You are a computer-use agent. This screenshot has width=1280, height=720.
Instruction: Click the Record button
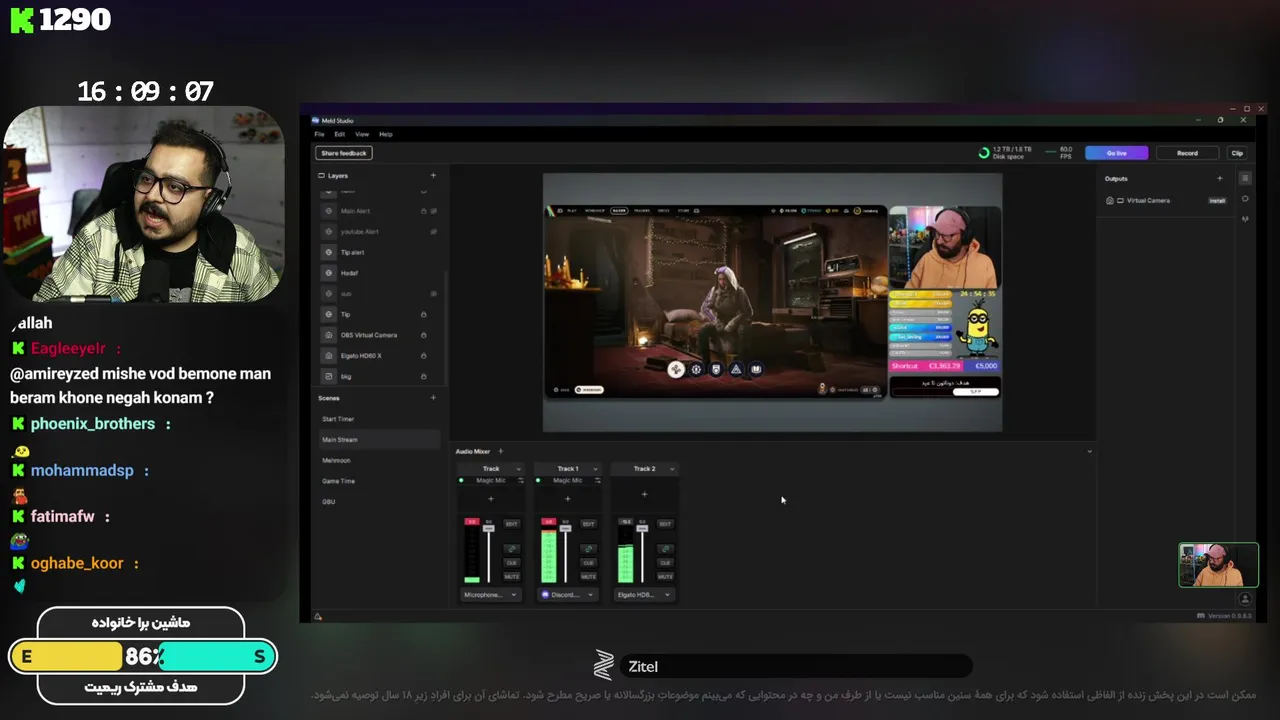click(x=1187, y=153)
